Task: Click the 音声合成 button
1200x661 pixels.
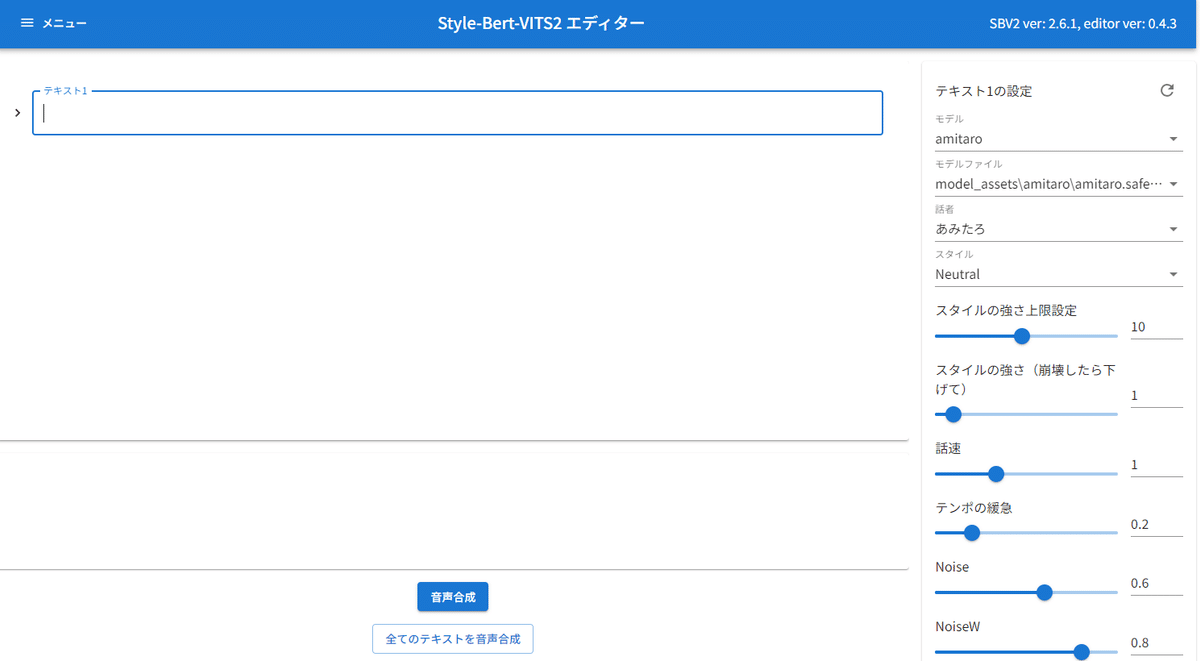Action: pyautogui.click(x=453, y=597)
